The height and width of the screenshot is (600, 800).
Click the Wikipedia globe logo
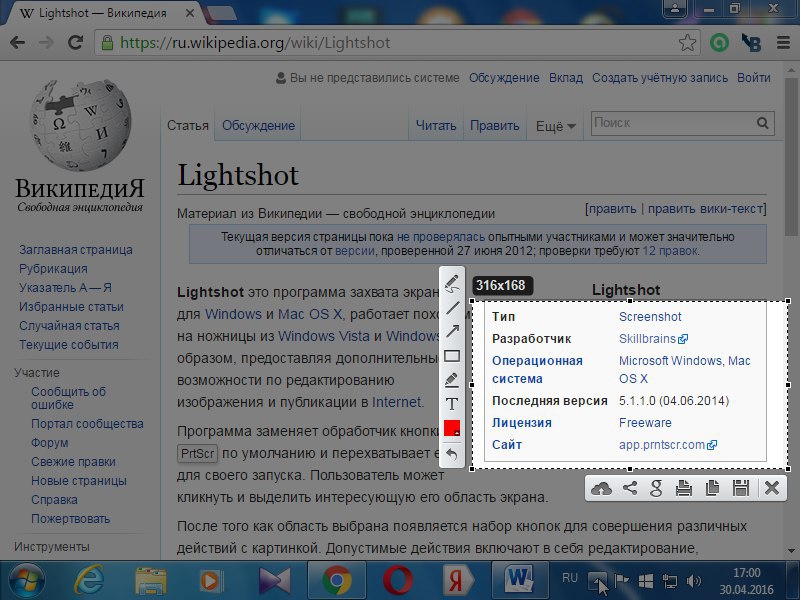tap(80, 125)
